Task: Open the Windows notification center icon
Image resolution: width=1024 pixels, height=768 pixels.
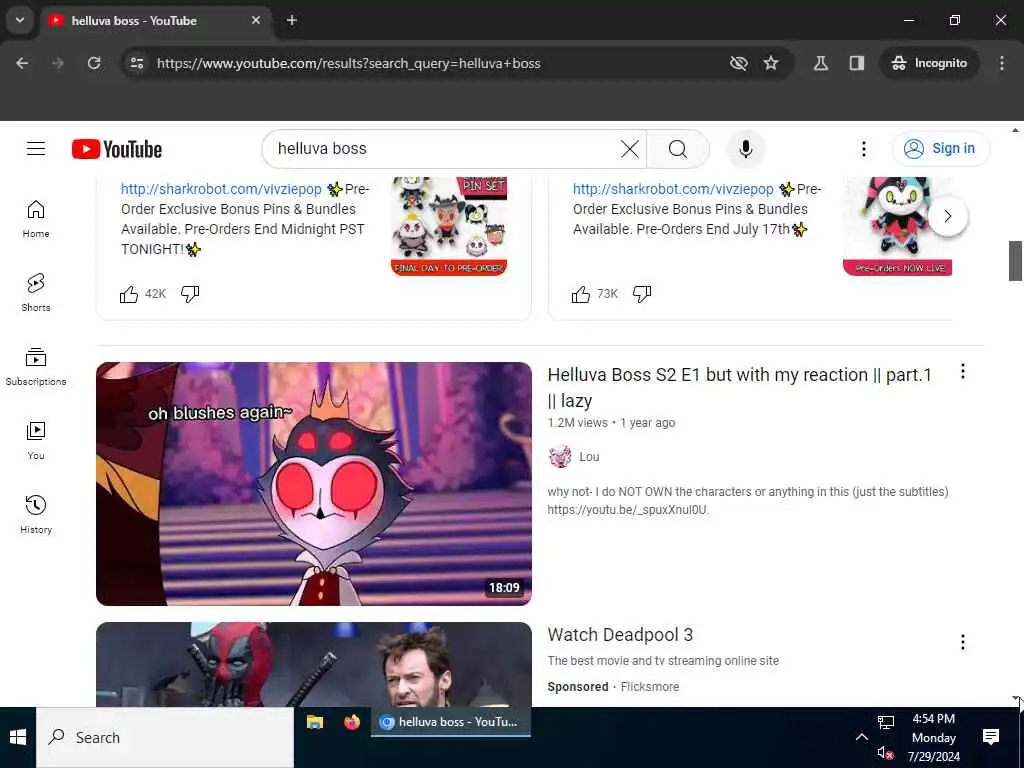Action: (991, 737)
